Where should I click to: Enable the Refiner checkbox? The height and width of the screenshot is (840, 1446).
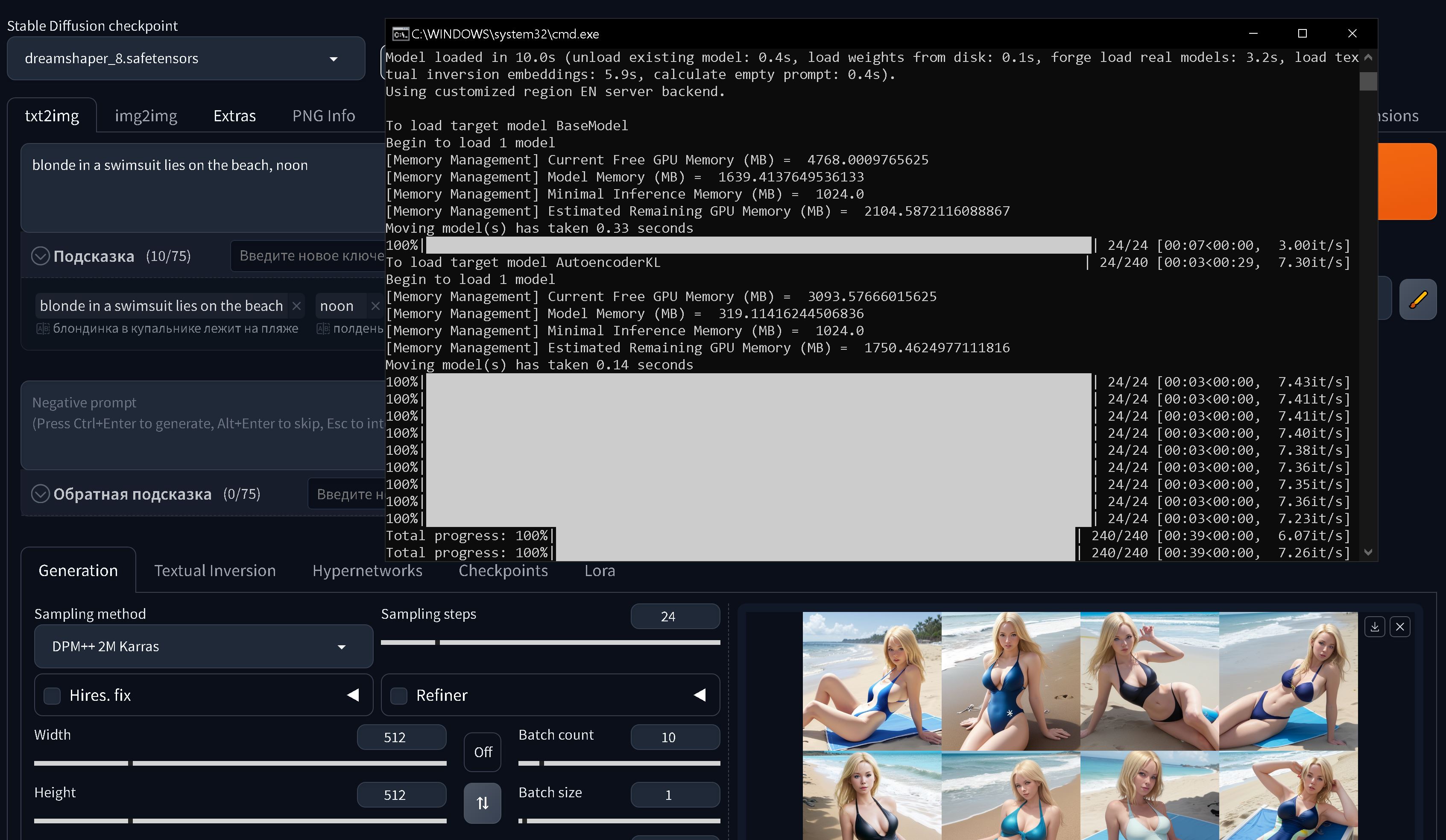pyautogui.click(x=399, y=695)
